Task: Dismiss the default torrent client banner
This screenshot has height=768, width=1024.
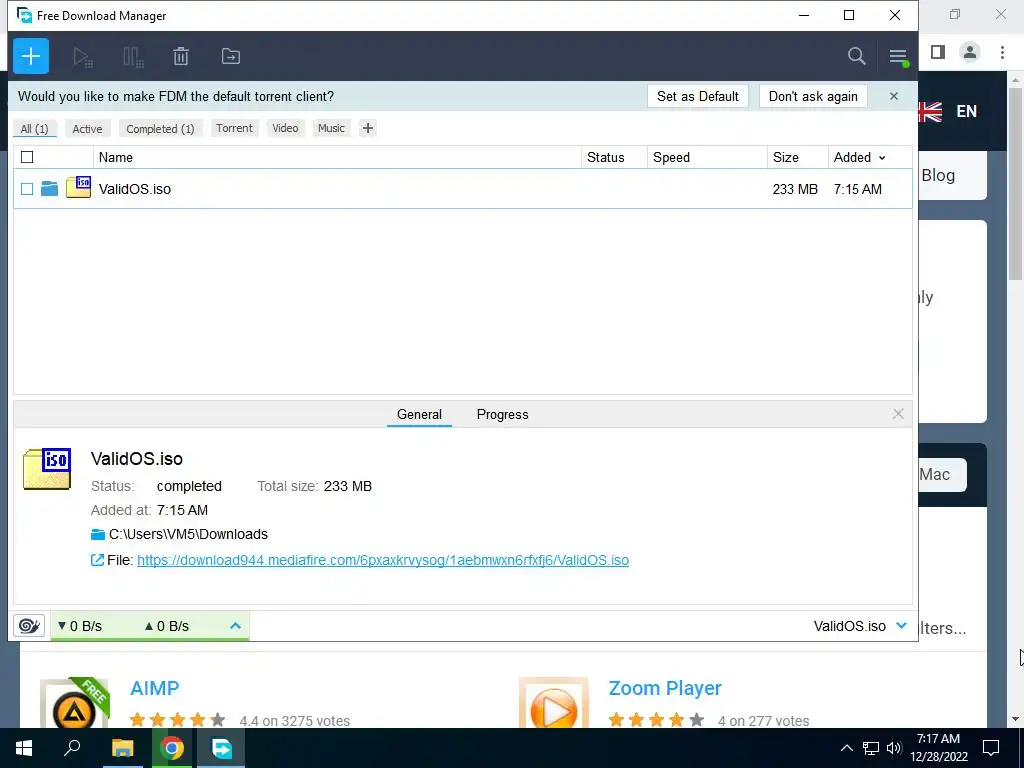Action: point(893,97)
